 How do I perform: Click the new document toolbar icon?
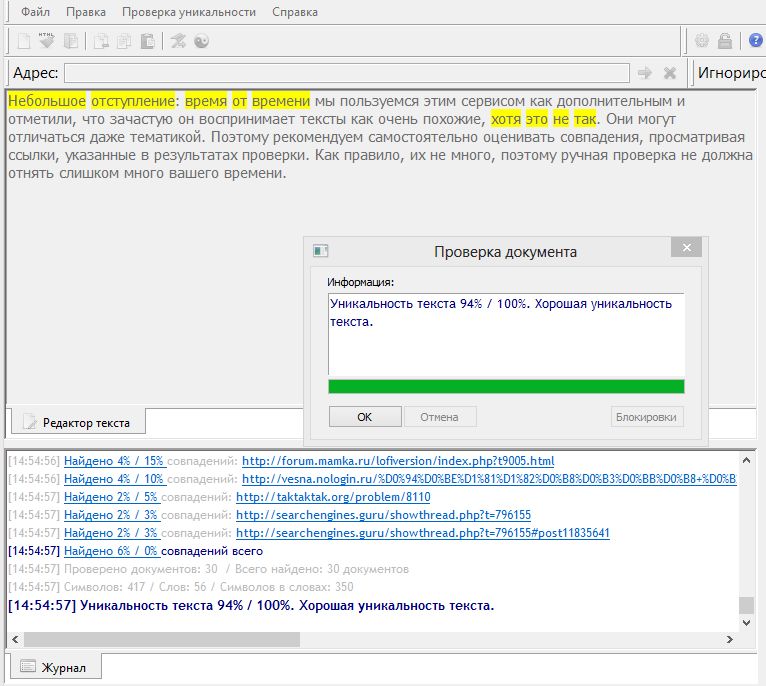[x=24, y=41]
